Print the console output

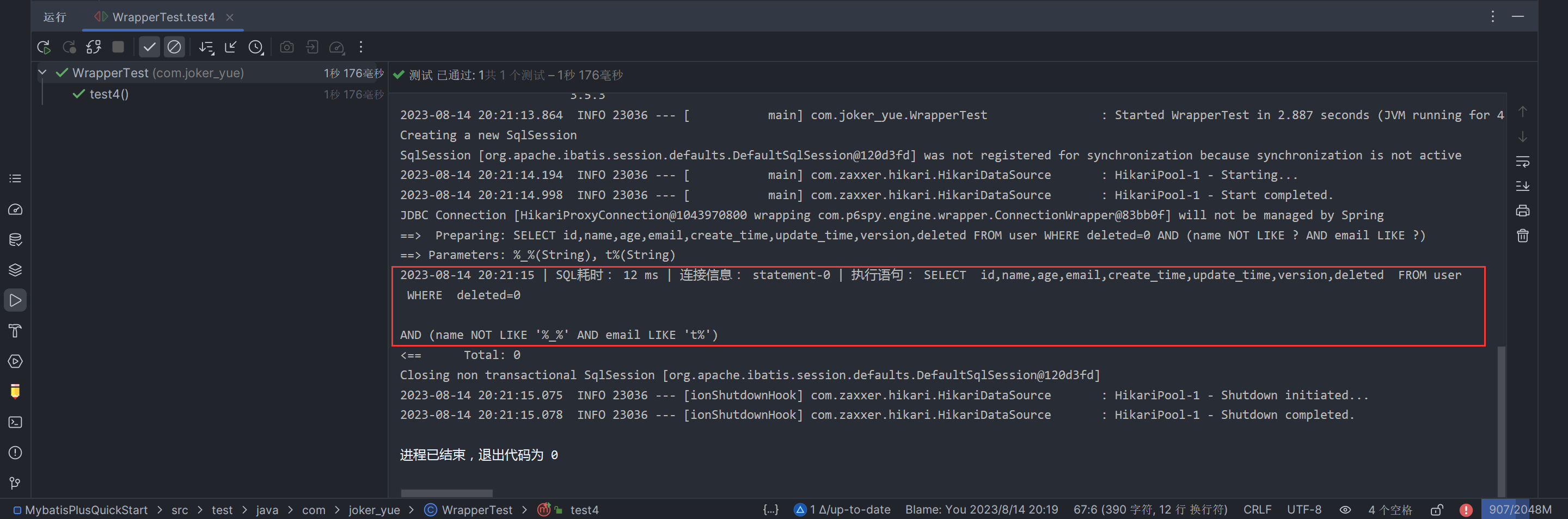(x=1522, y=211)
